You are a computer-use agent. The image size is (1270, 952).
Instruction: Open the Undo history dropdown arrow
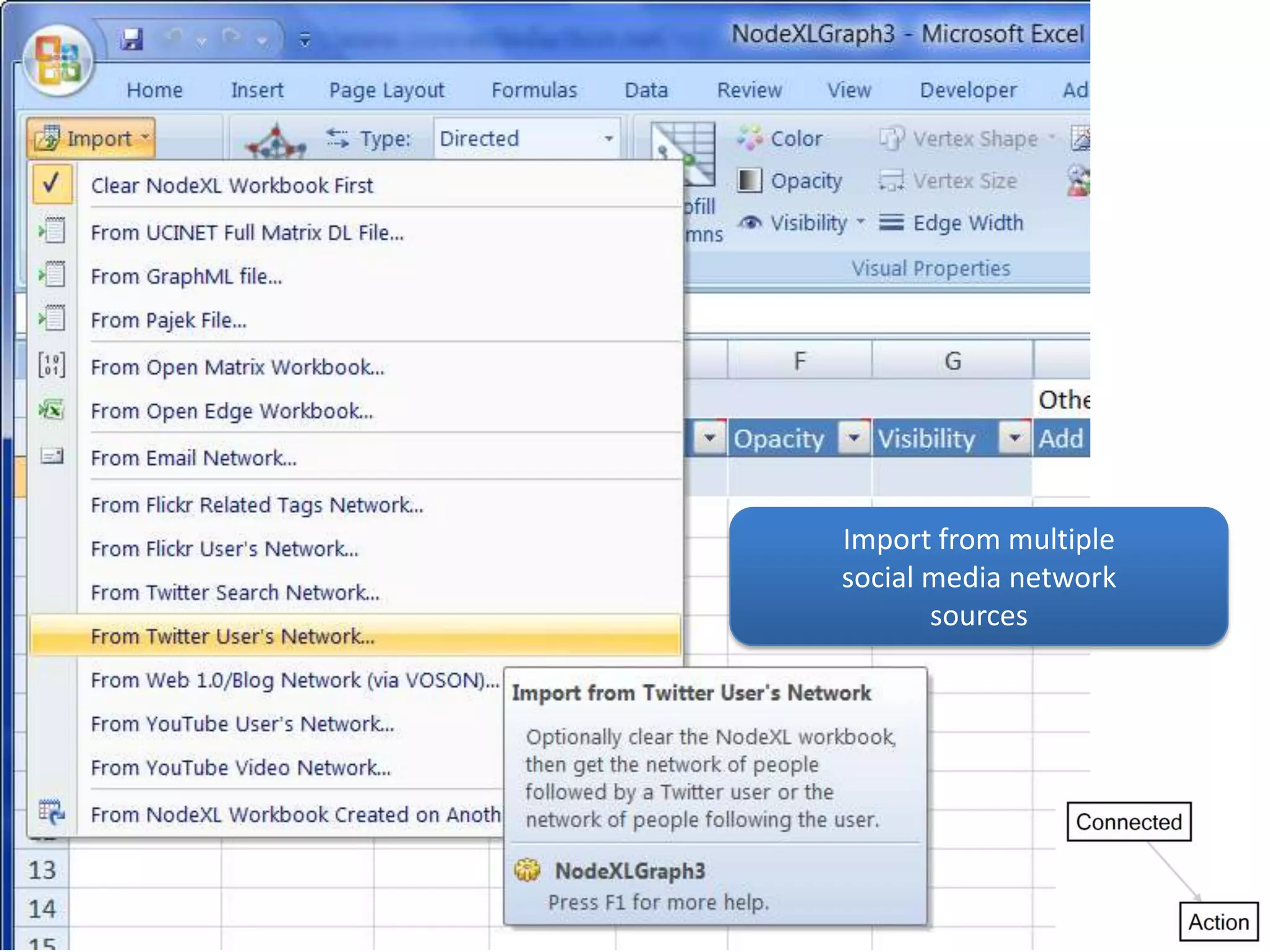pos(201,41)
